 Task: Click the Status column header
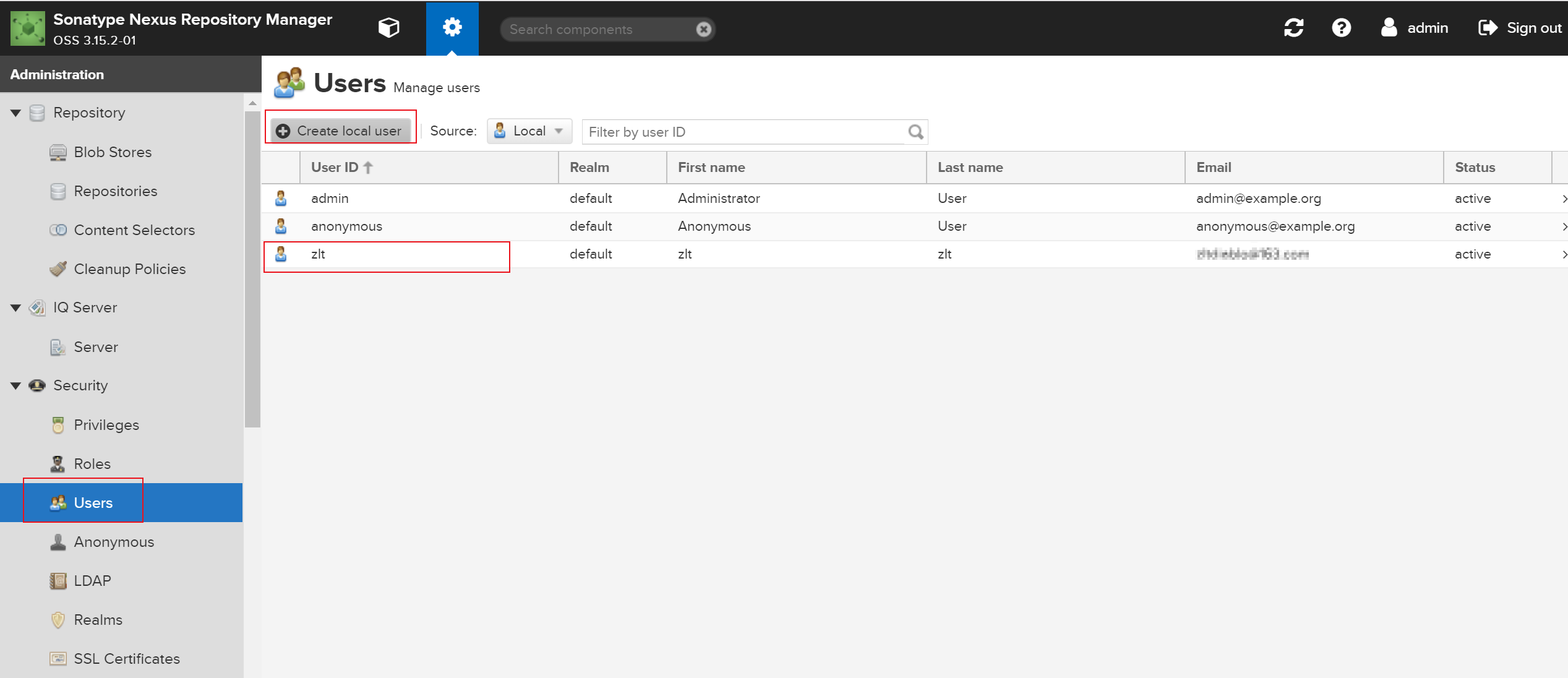pos(1497,168)
